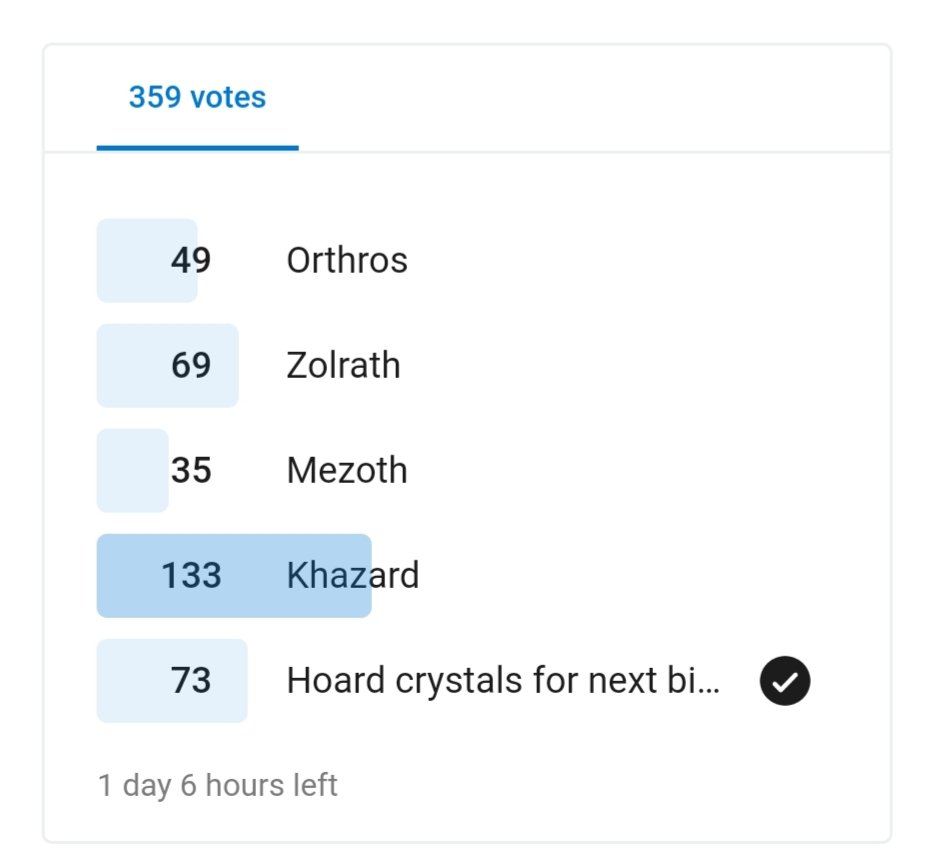Click the 133 votes highlighted bar

pyautogui.click(x=234, y=575)
